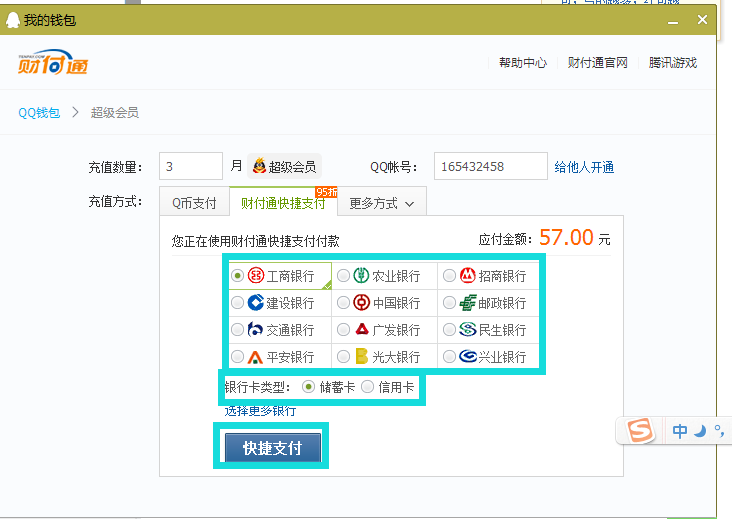Click the 快捷支付 pay button
The height and width of the screenshot is (519, 732).
(x=273, y=448)
